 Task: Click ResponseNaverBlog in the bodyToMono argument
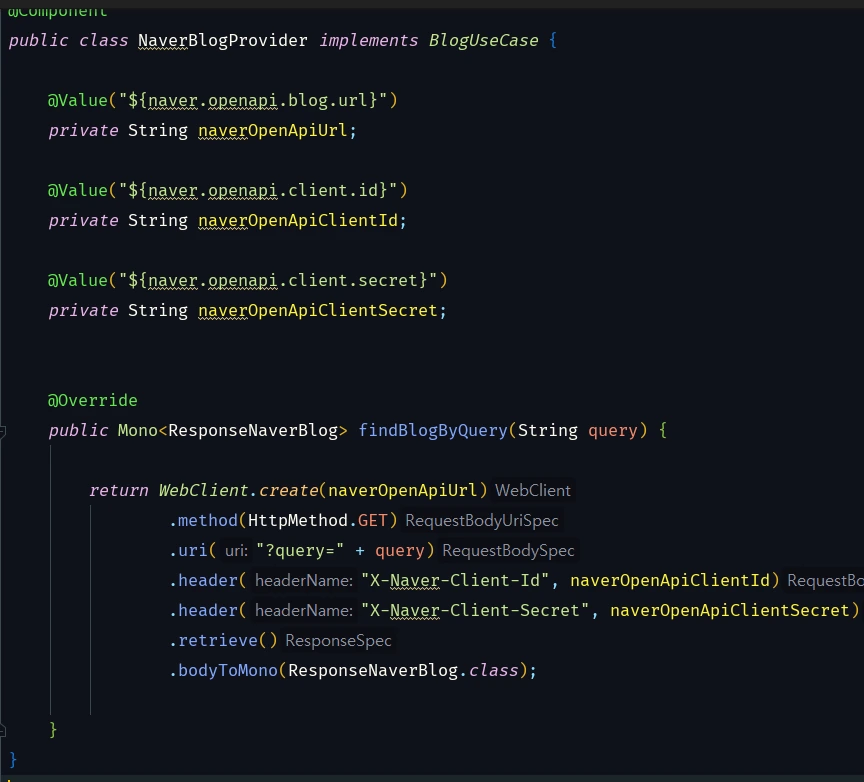373,671
